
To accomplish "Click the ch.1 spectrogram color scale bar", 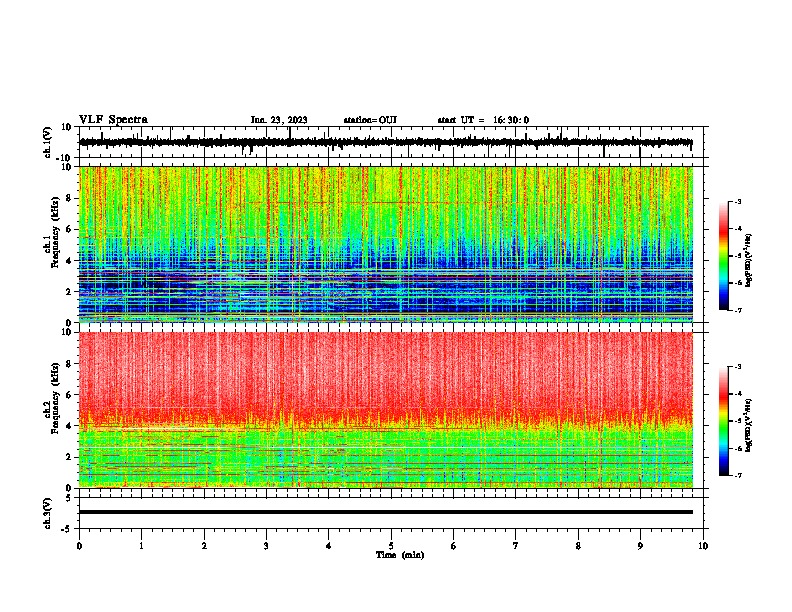I will click(723, 256).
